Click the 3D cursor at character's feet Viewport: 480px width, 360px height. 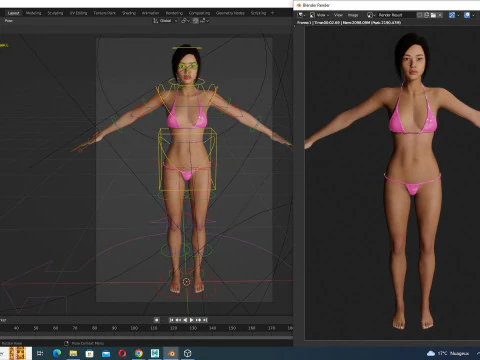186,282
